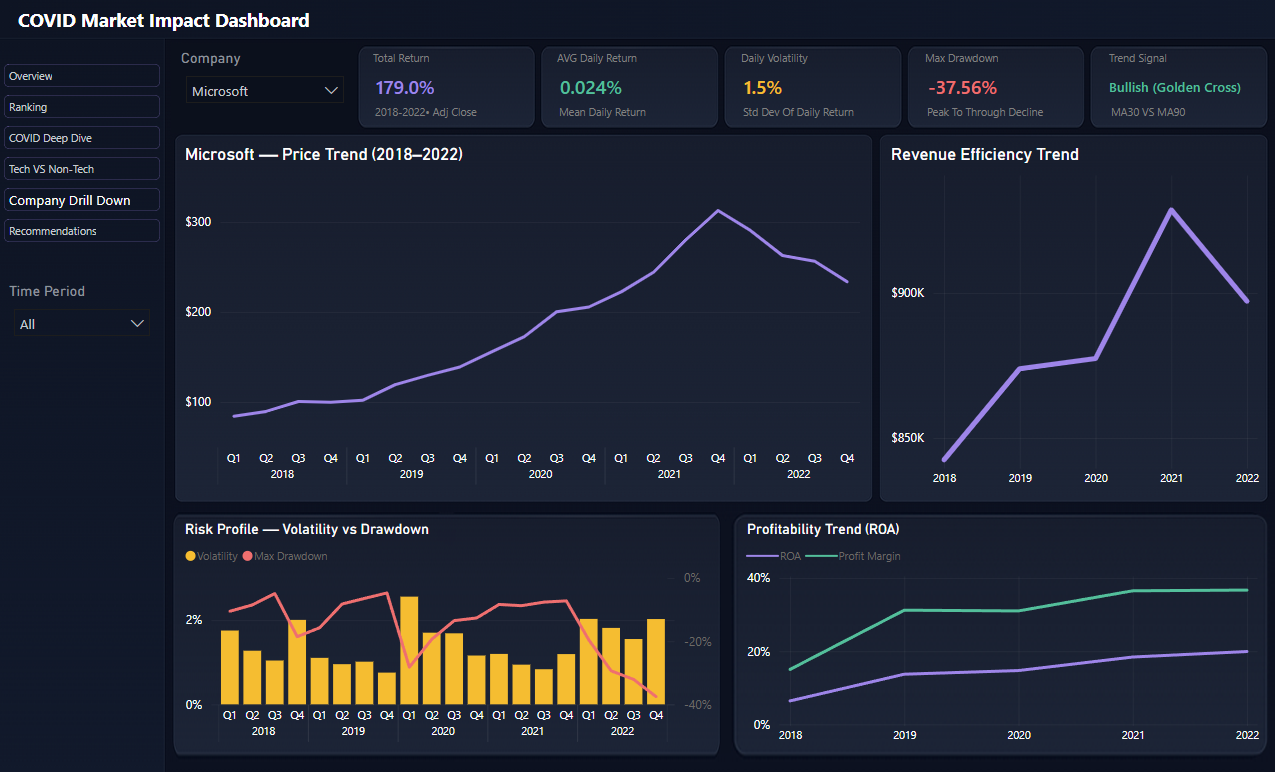Click the Microsoft Price Trend chart title
Viewport: 1275px width, 772px height.
click(x=324, y=154)
